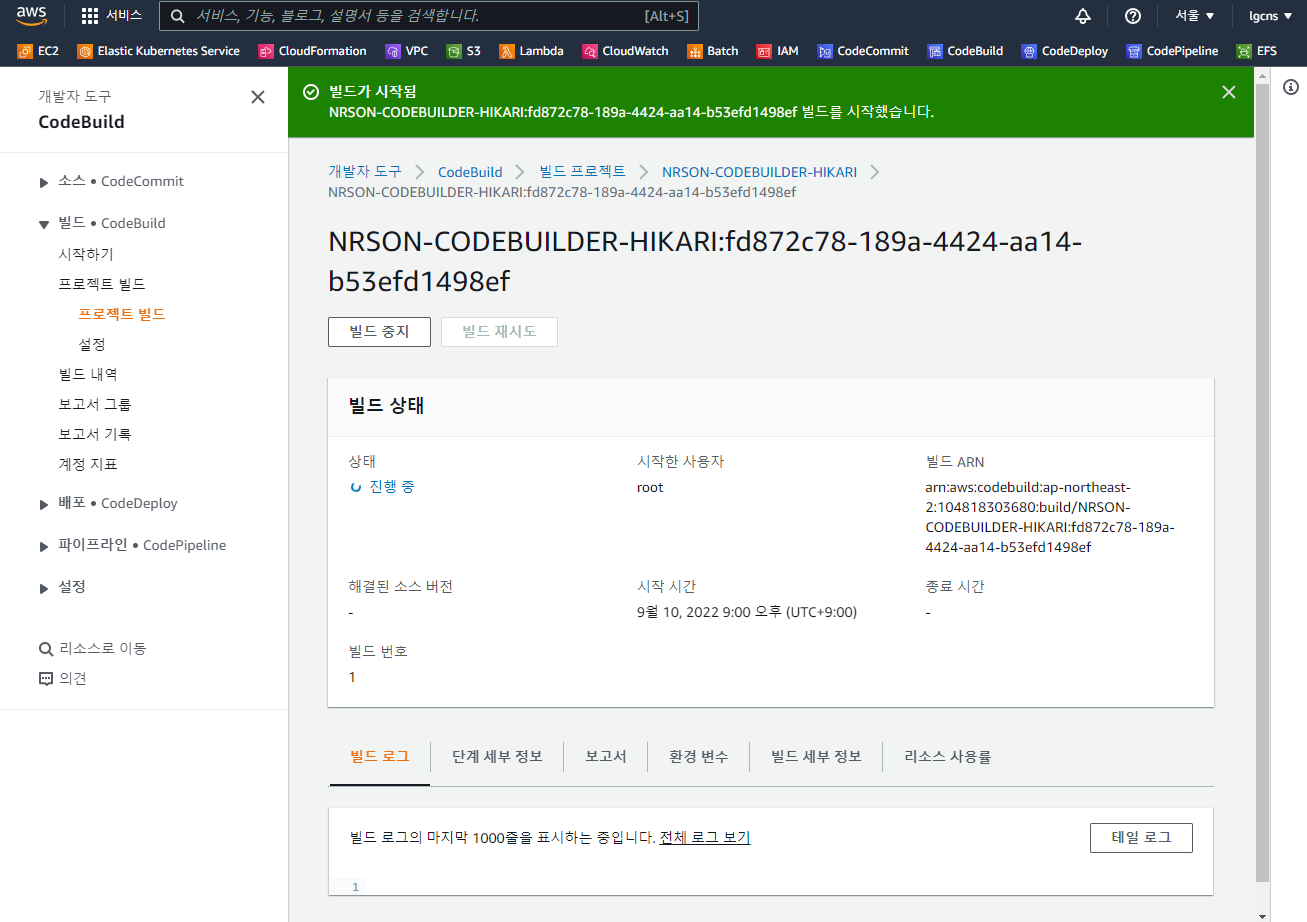Click the services search input field

pos(428,16)
